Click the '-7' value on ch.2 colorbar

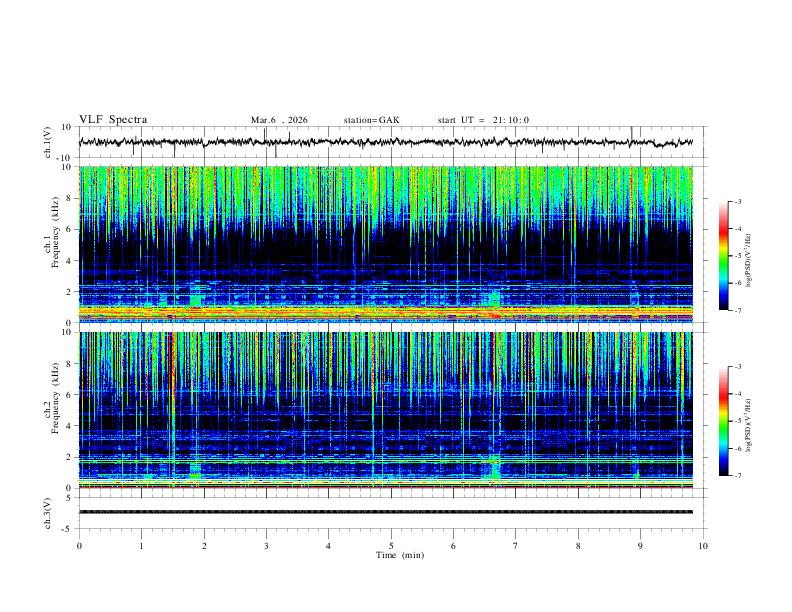coord(737,475)
